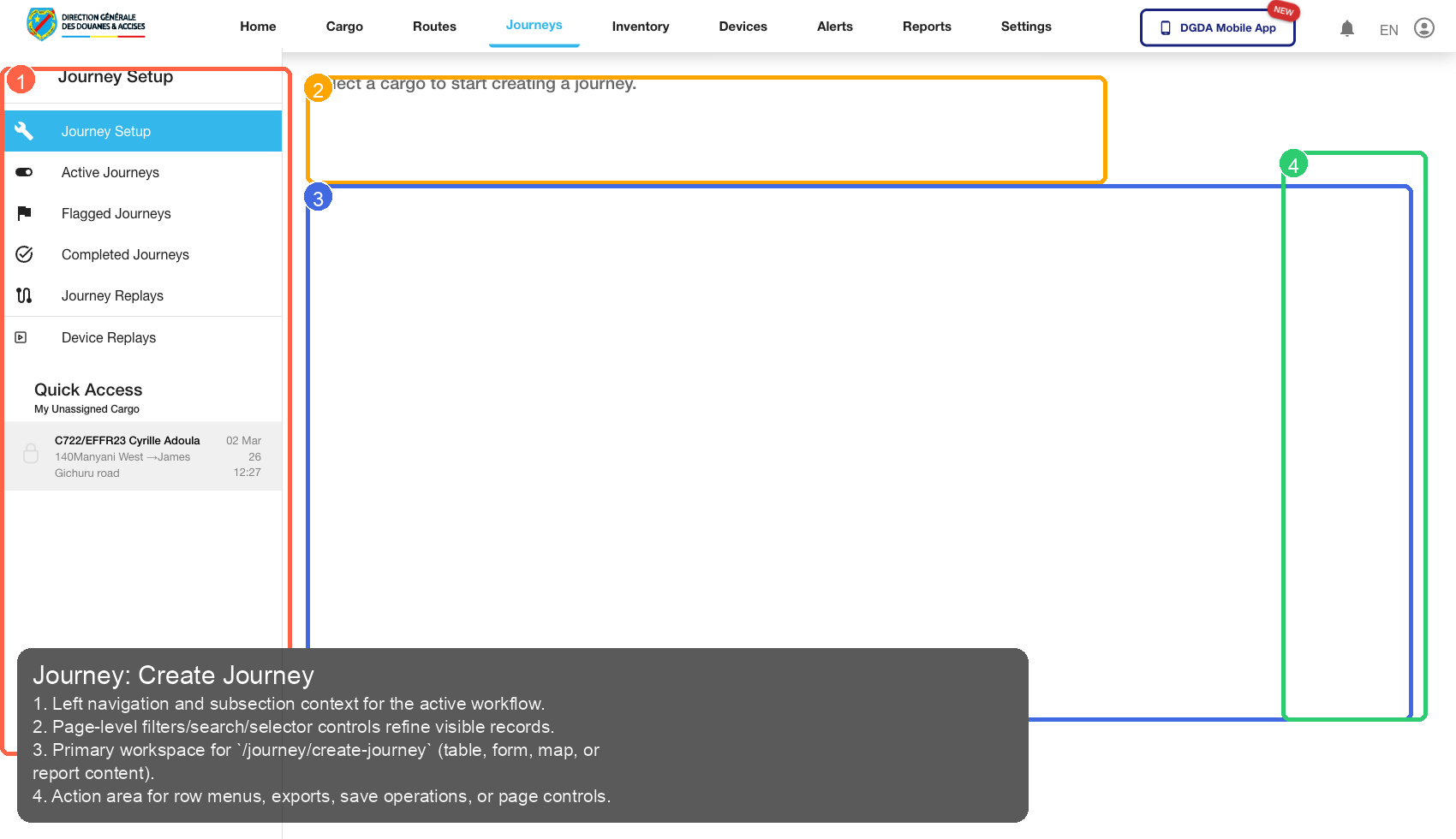The width and height of the screenshot is (1456, 839).
Task: Switch to the Journeys tab
Action: pyautogui.click(x=534, y=26)
